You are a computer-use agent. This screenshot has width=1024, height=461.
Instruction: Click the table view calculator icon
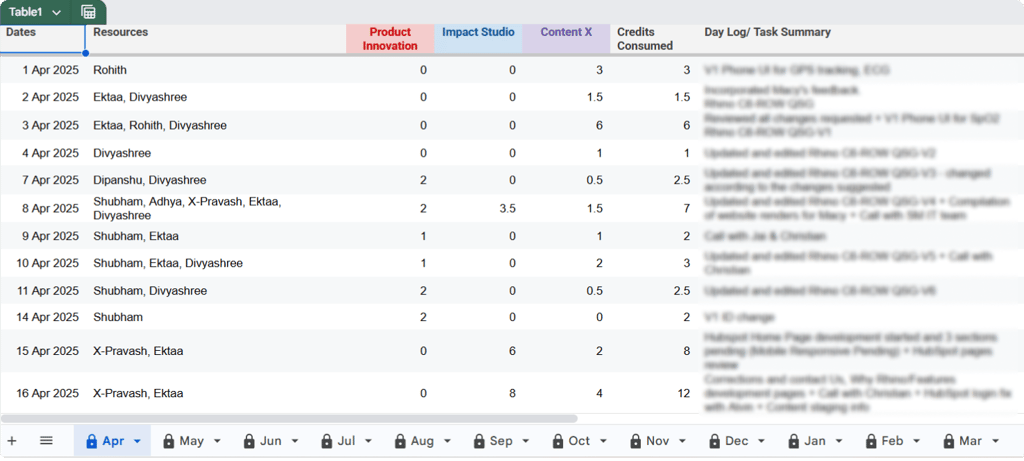88,12
